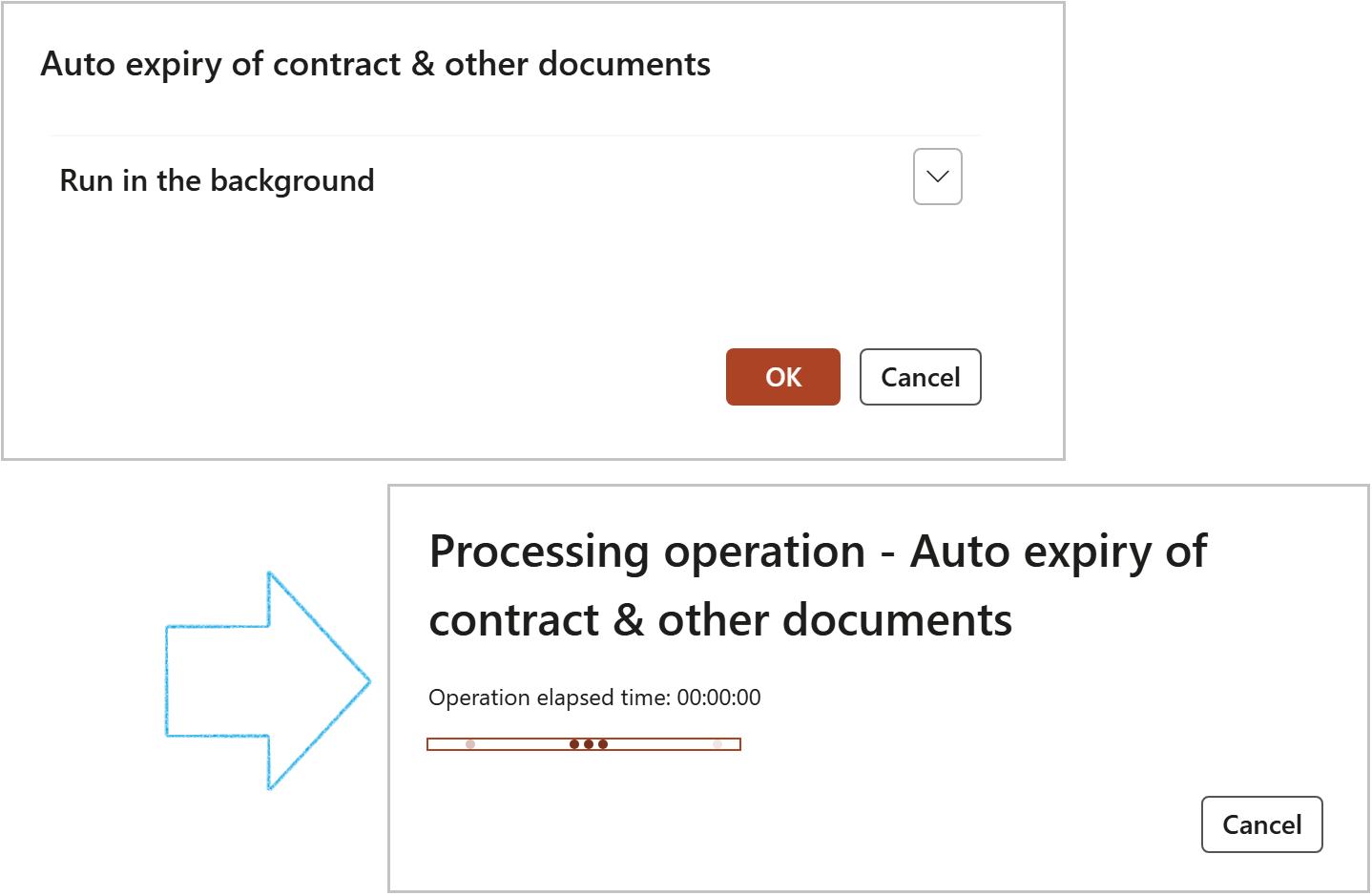Click the Processing operation heading text
Viewport: 1372px width, 896px height.
[x=817, y=585]
